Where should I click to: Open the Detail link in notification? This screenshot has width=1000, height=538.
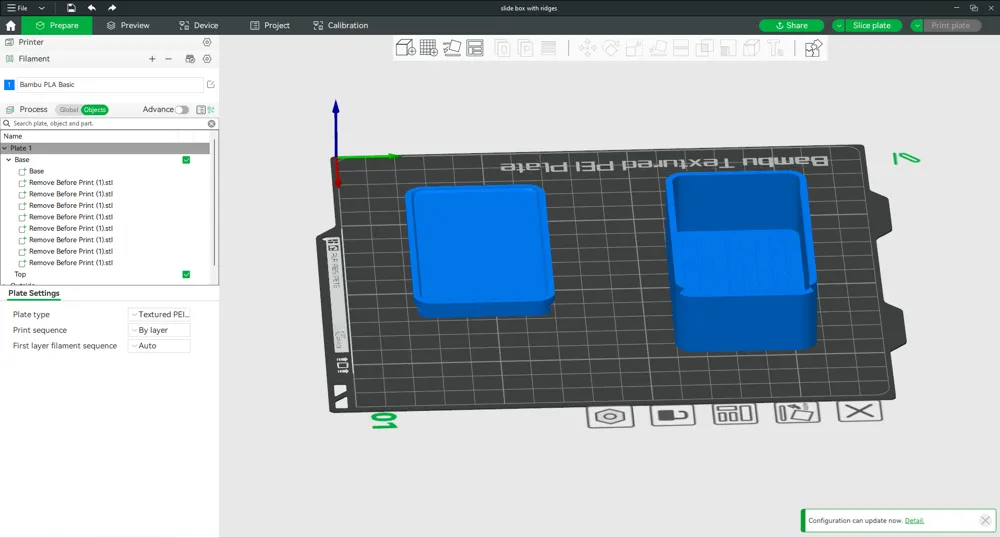[x=914, y=521]
